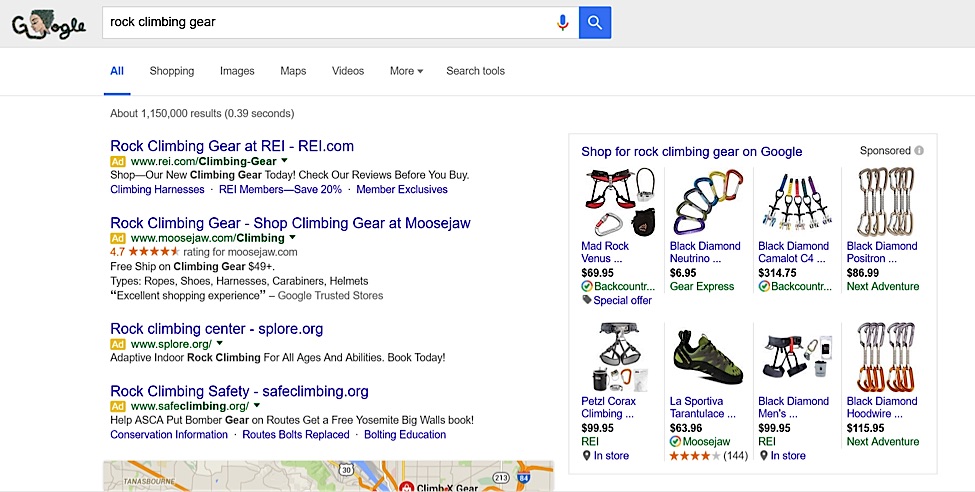Image resolution: width=975 pixels, height=492 pixels.
Task: Expand the safeclimbing.org ad URL arrow
Action: coord(257,406)
